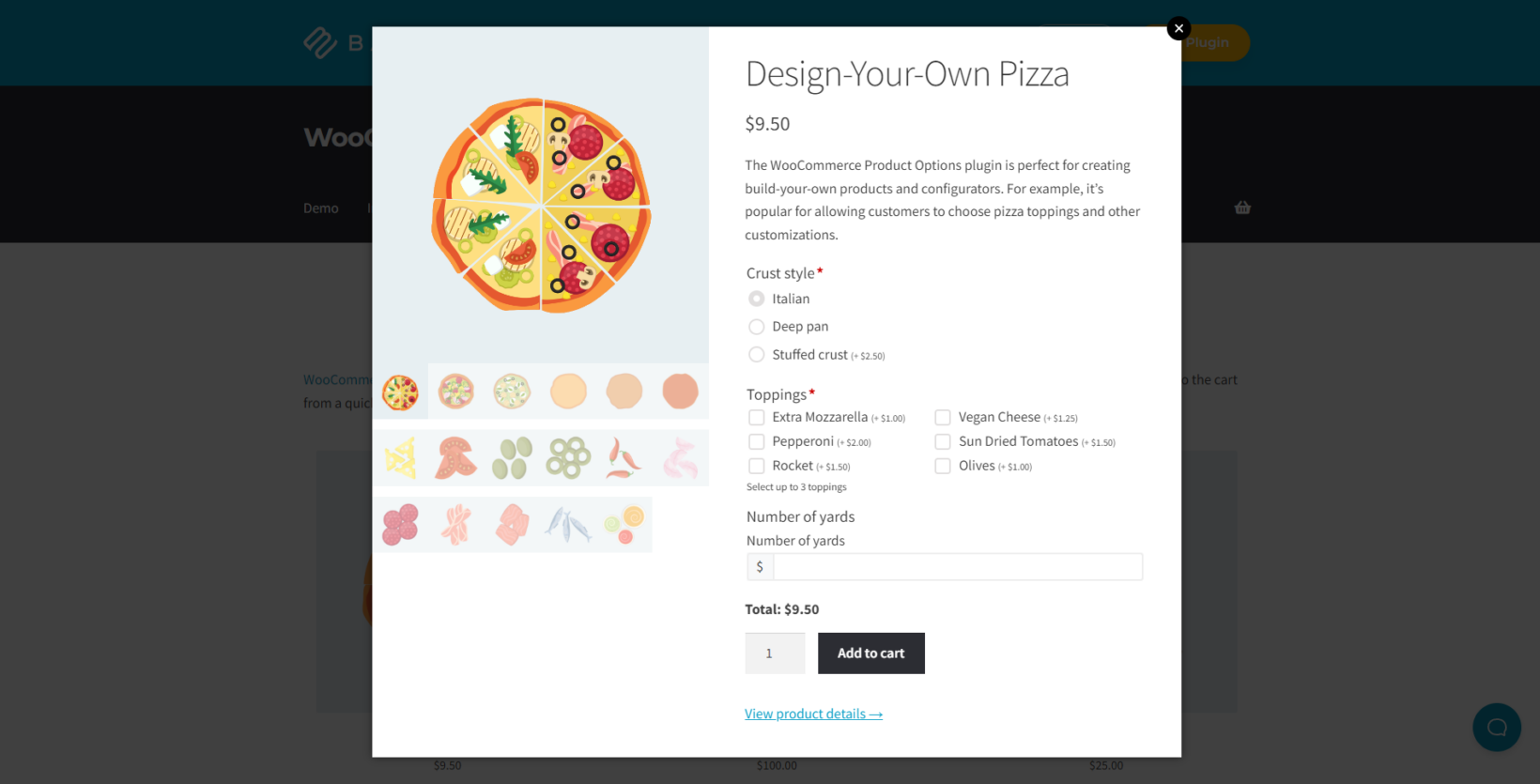Select the cheese wedges thumbnail
The width and height of the screenshot is (1540, 784).
click(x=401, y=458)
